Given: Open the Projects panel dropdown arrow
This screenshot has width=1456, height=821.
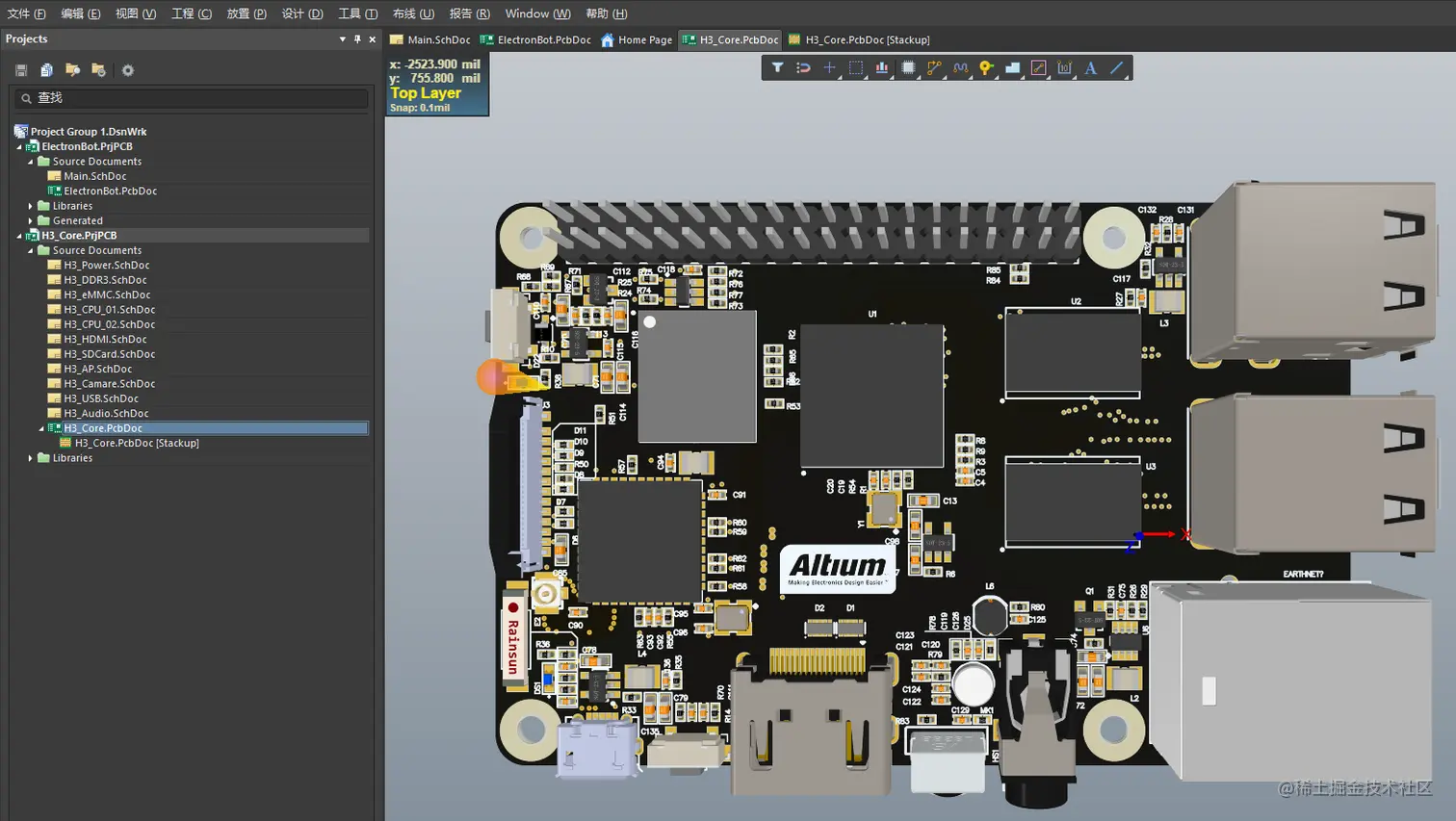Looking at the screenshot, I should tap(342, 39).
